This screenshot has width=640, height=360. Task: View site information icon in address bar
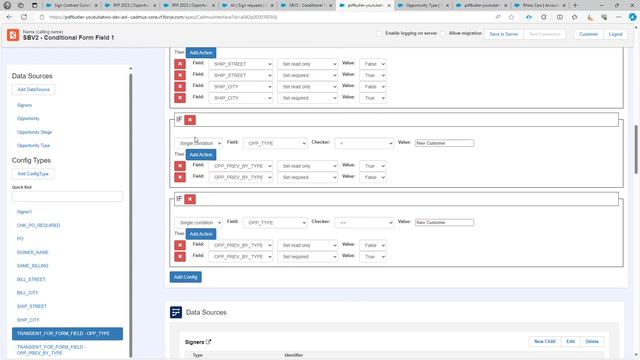click(x=42, y=17)
